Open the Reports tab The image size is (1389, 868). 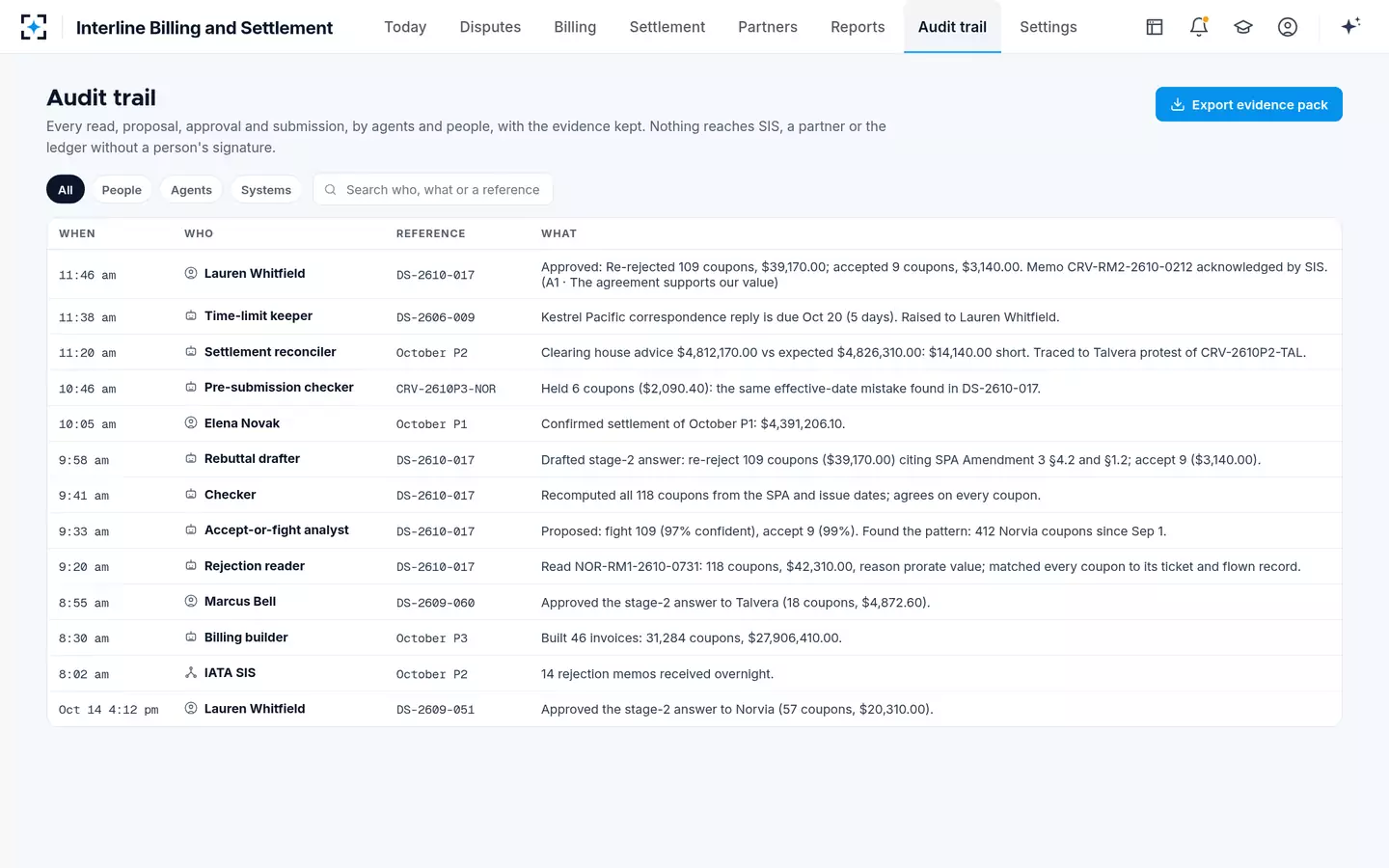(858, 27)
